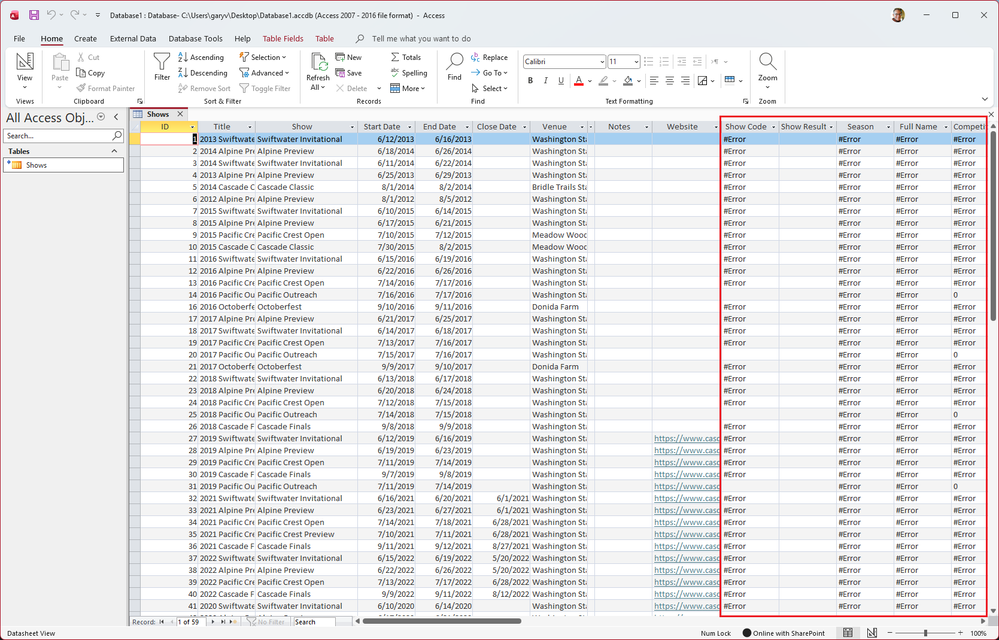Screen dimensions: 999x640
Task: Save the current record
Action: [x=349, y=73]
